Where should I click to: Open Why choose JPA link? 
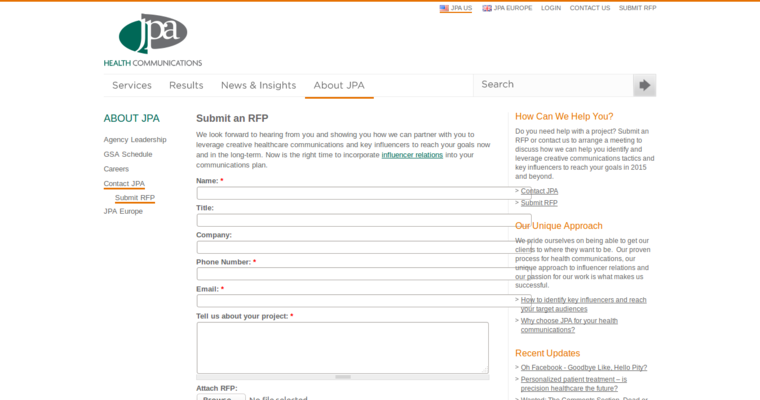click(569, 325)
